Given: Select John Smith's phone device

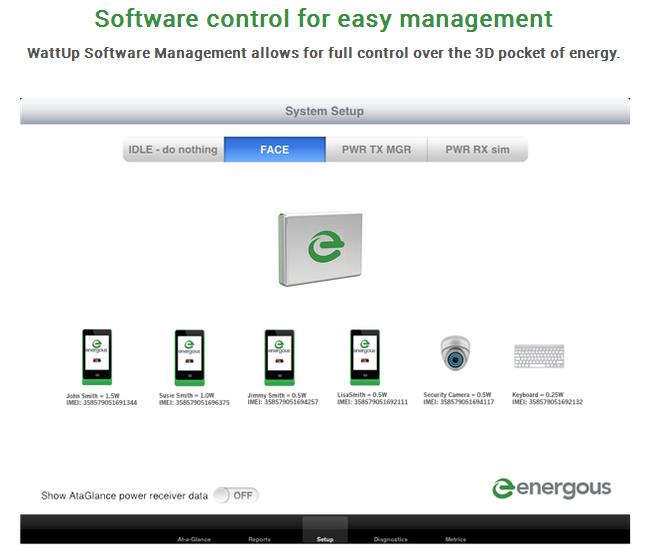Looking at the screenshot, I should pos(96,357).
